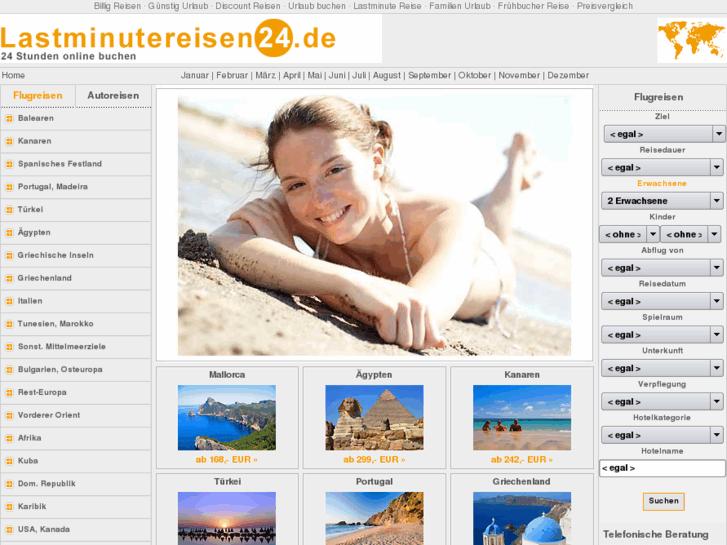727x545 pixels.
Task: Select Oktober in the month navigation
Action: click(474, 75)
